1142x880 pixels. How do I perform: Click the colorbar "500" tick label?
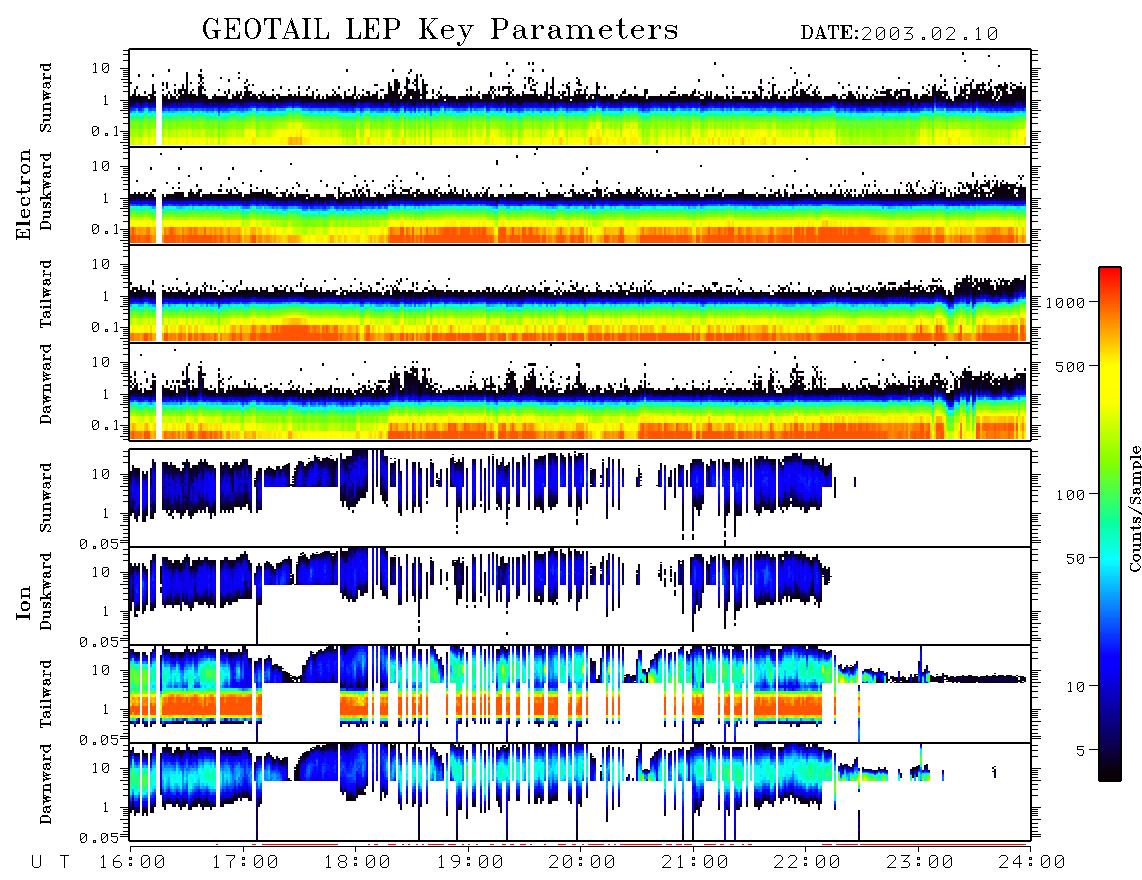1070,366
